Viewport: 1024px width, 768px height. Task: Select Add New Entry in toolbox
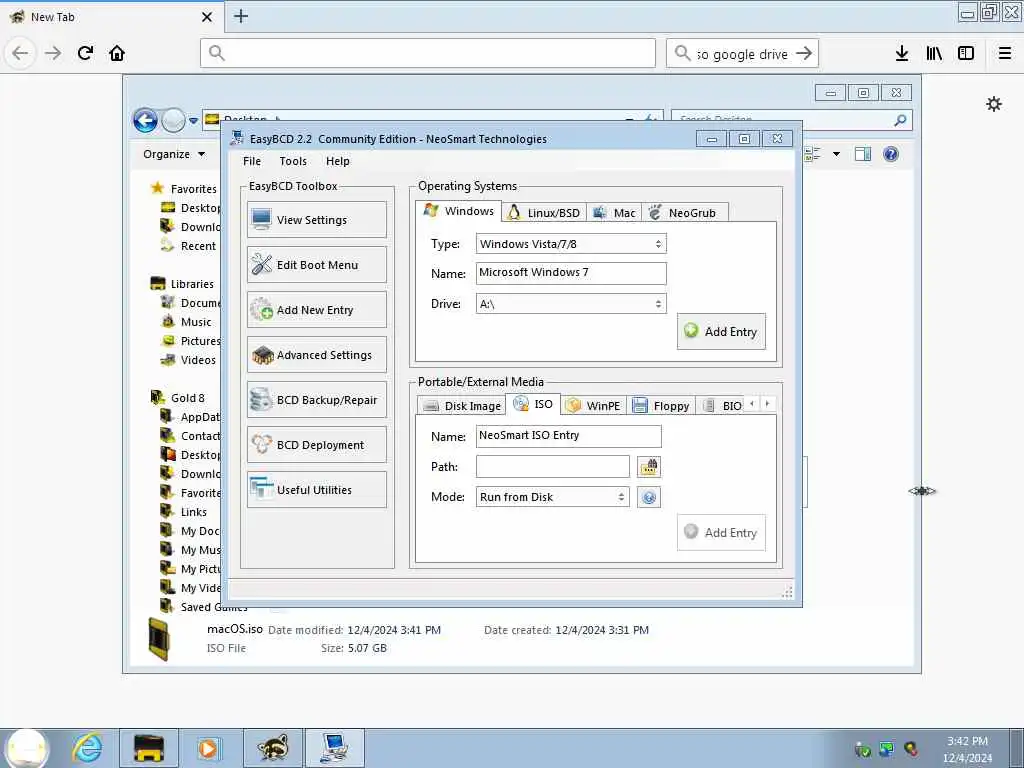pos(317,310)
